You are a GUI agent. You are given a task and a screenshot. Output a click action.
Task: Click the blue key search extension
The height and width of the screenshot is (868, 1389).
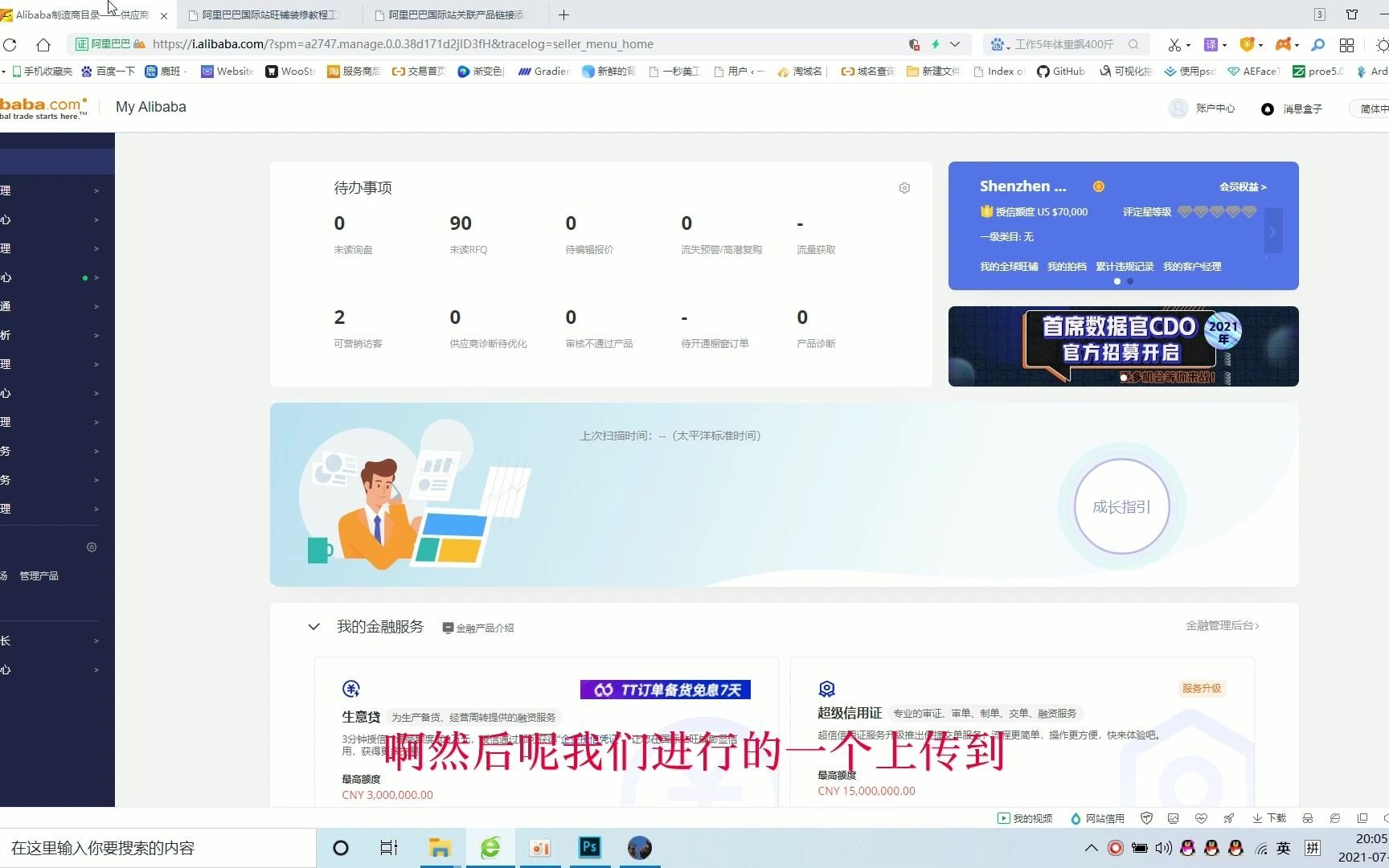1317,44
